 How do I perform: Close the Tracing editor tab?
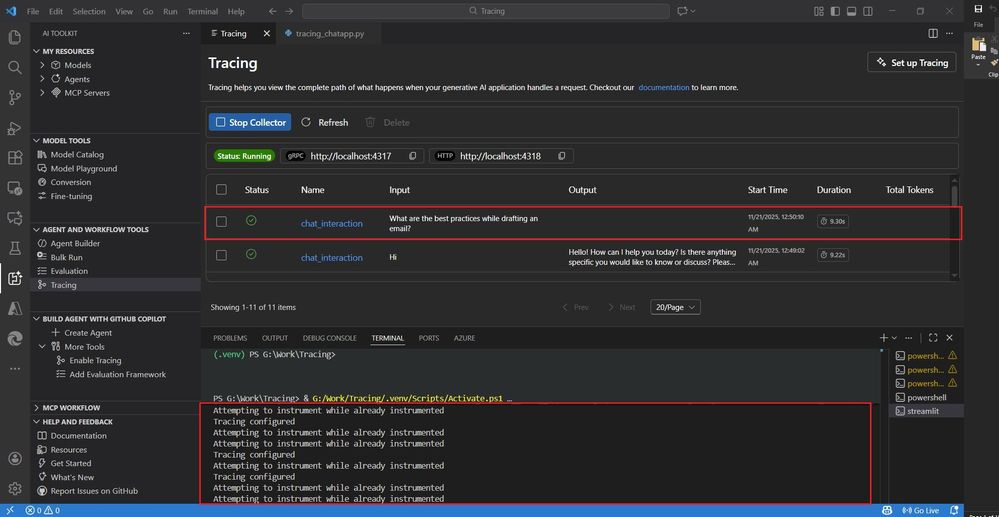tap(266, 33)
